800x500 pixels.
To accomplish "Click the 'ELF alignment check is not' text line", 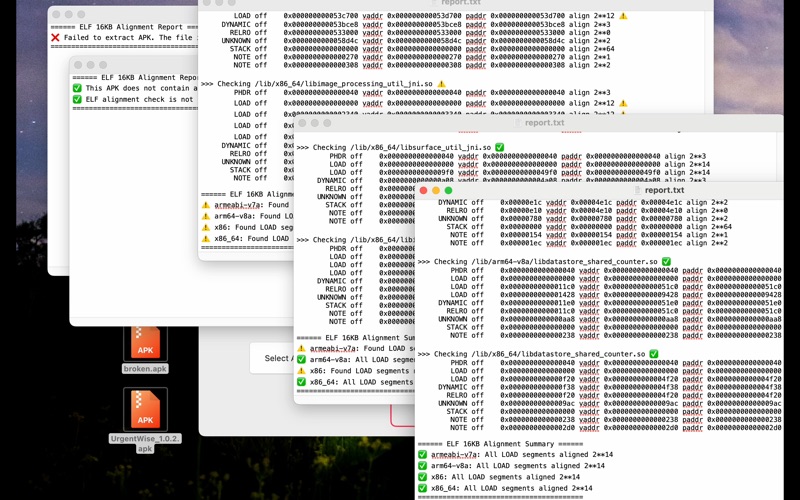I will click(x=139, y=99).
